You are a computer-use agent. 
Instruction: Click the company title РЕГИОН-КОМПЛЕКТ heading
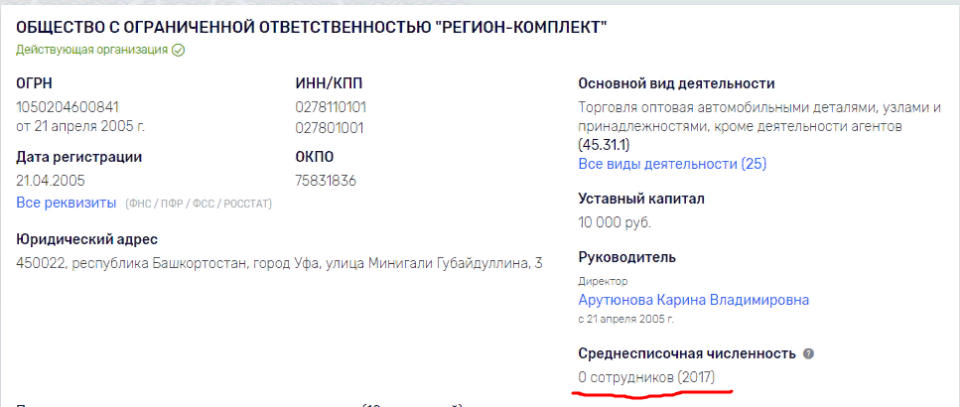[312, 27]
